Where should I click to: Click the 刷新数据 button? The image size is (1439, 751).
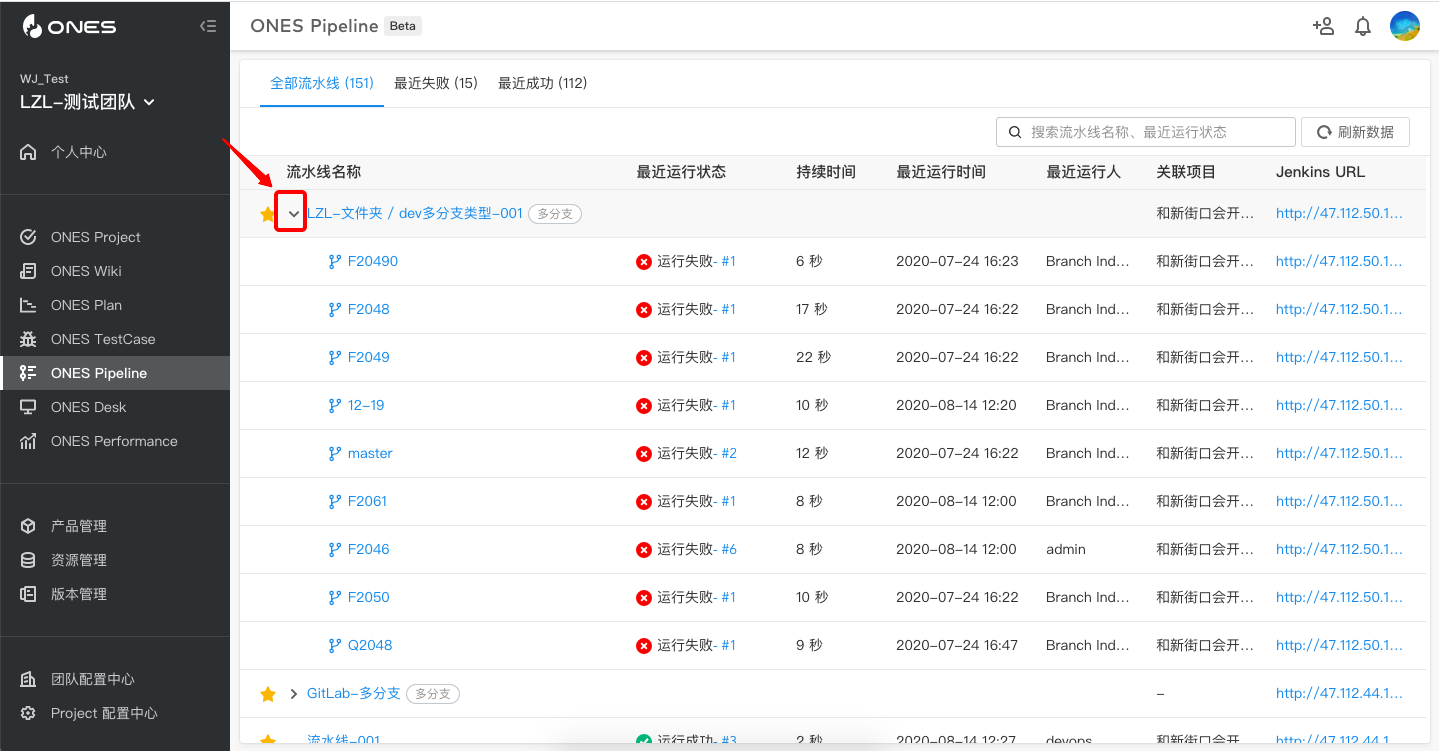pyautogui.click(x=1355, y=132)
